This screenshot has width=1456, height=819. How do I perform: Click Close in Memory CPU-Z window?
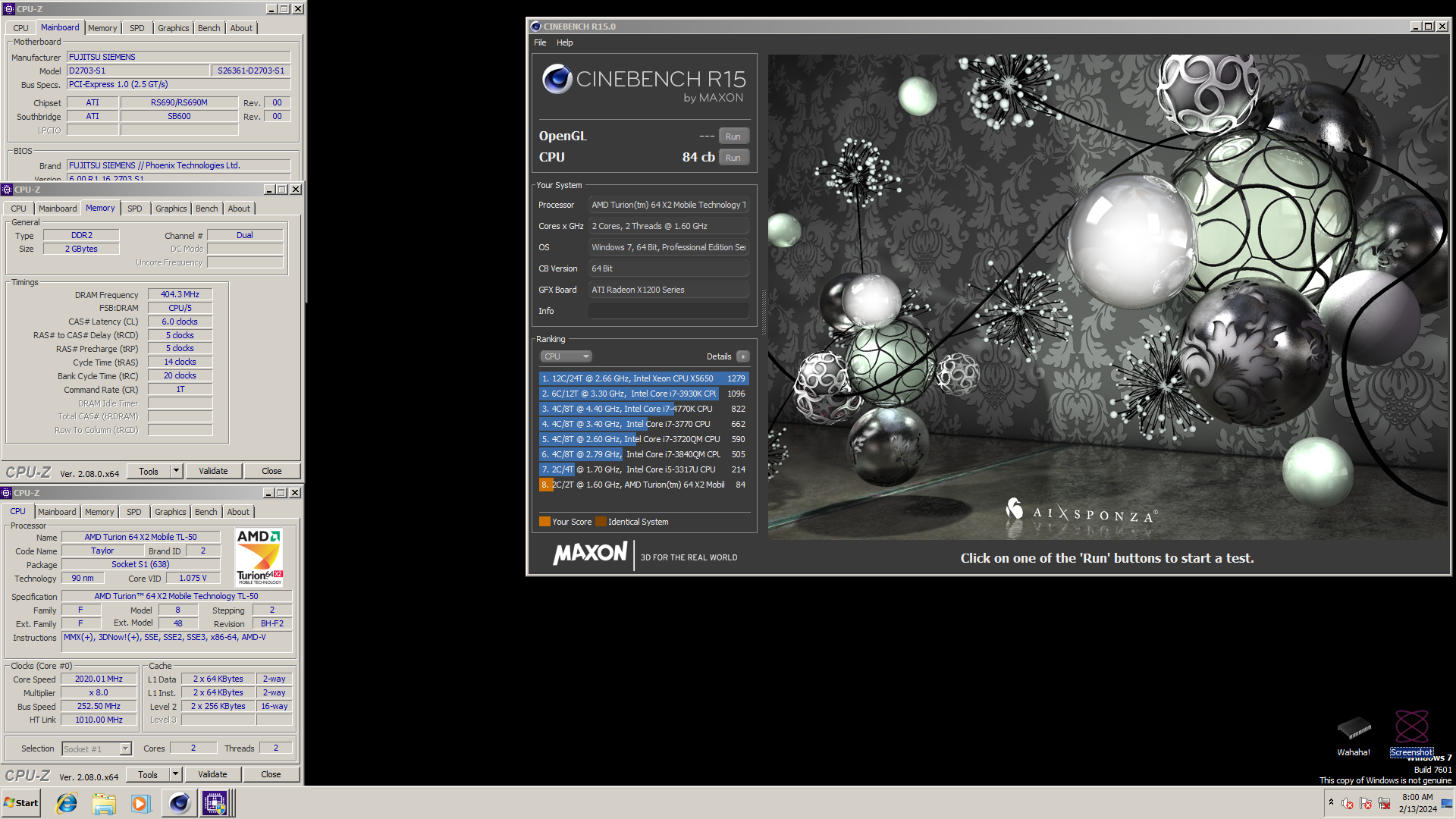(271, 472)
